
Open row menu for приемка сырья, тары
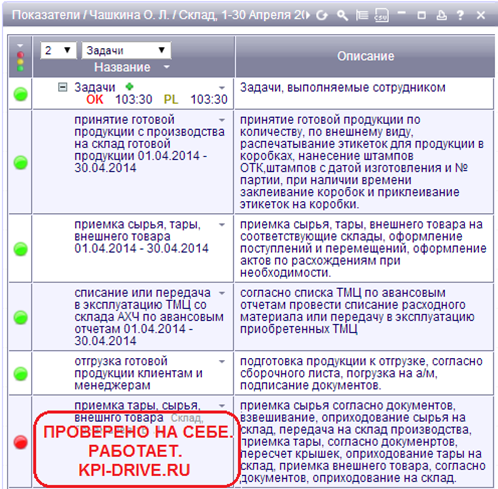tap(222, 225)
